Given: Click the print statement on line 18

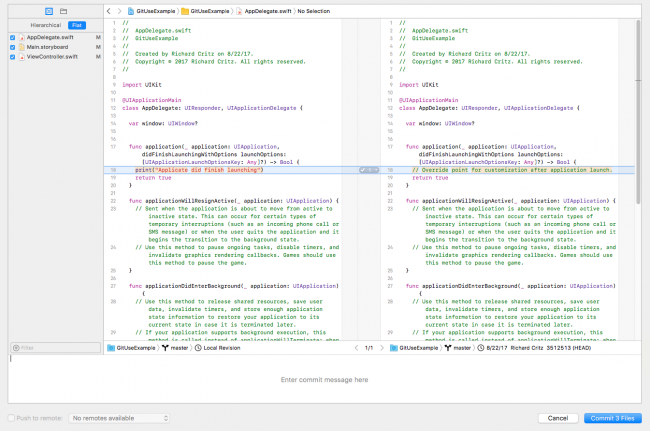Looking at the screenshot, I should coord(199,170).
